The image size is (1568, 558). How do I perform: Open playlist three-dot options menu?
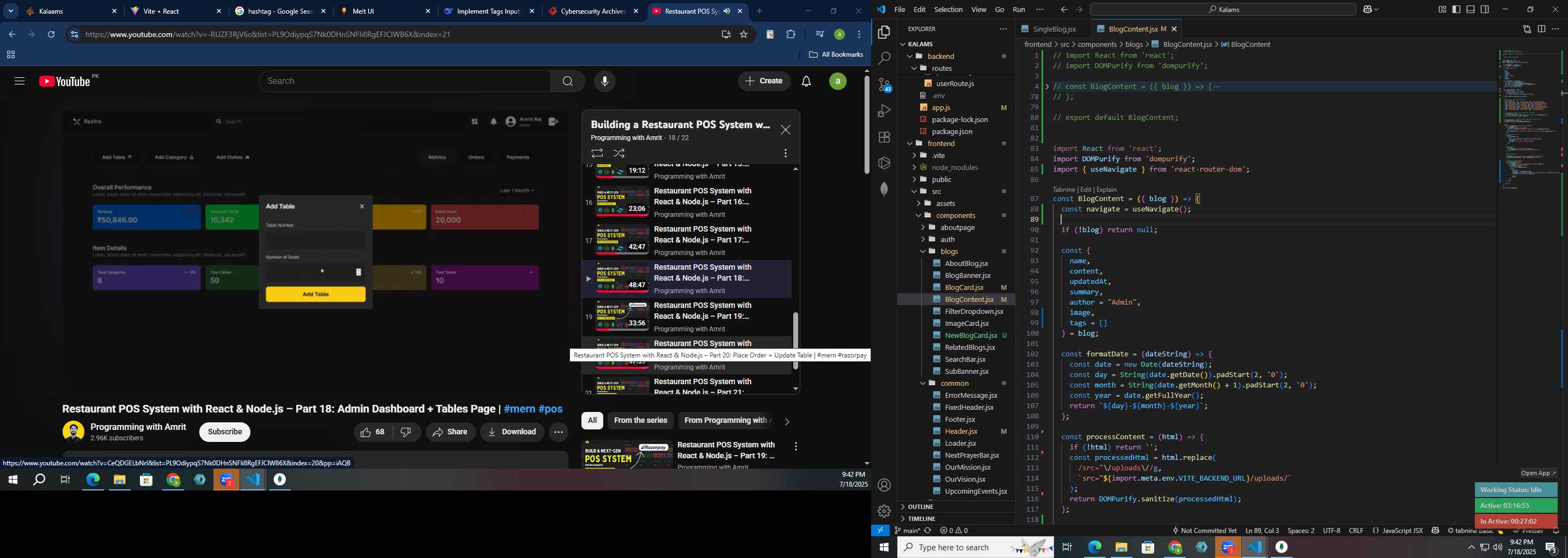(x=785, y=154)
